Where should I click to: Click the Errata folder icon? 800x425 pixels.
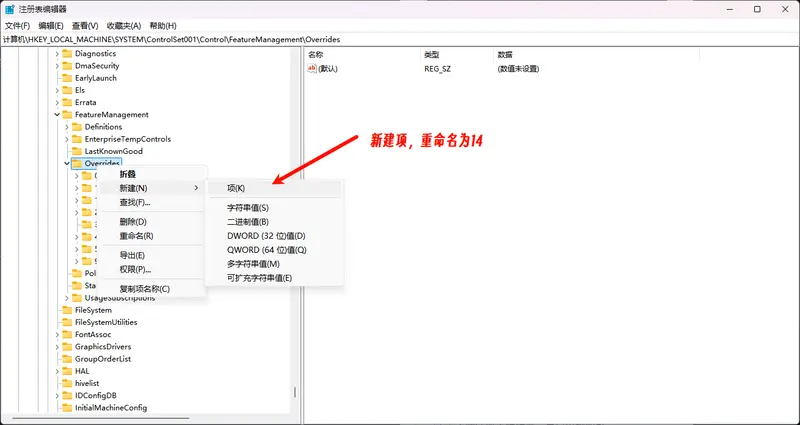[x=67, y=102]
